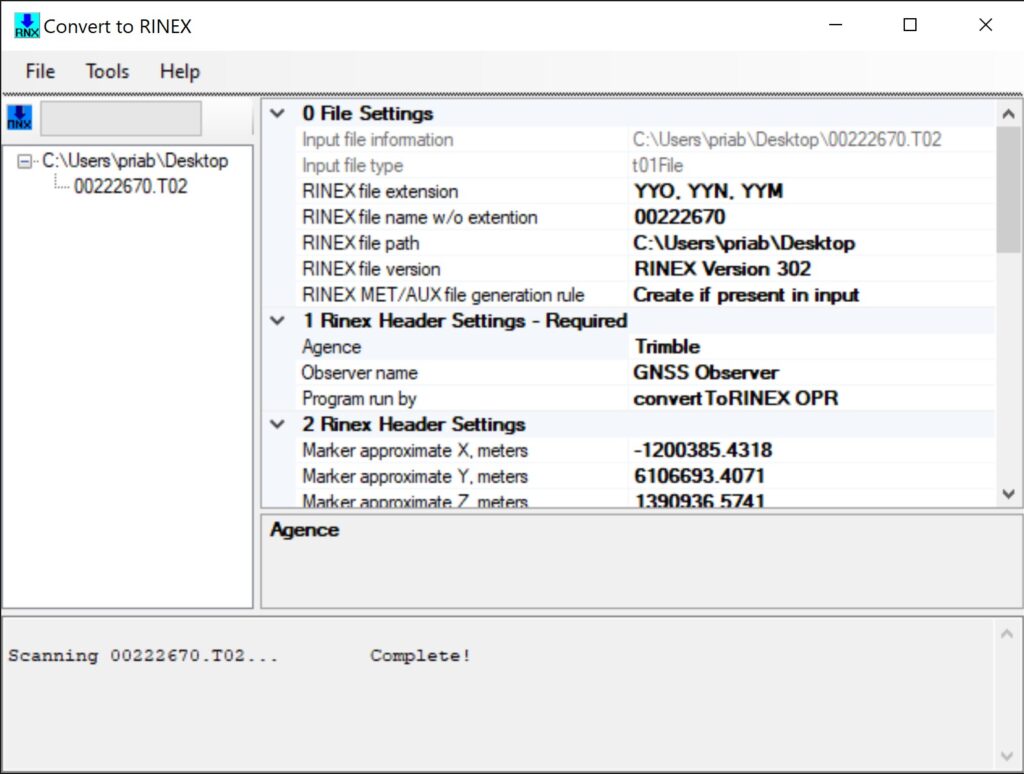
Task: Click the Program run by value
Action: coord(736,398)
